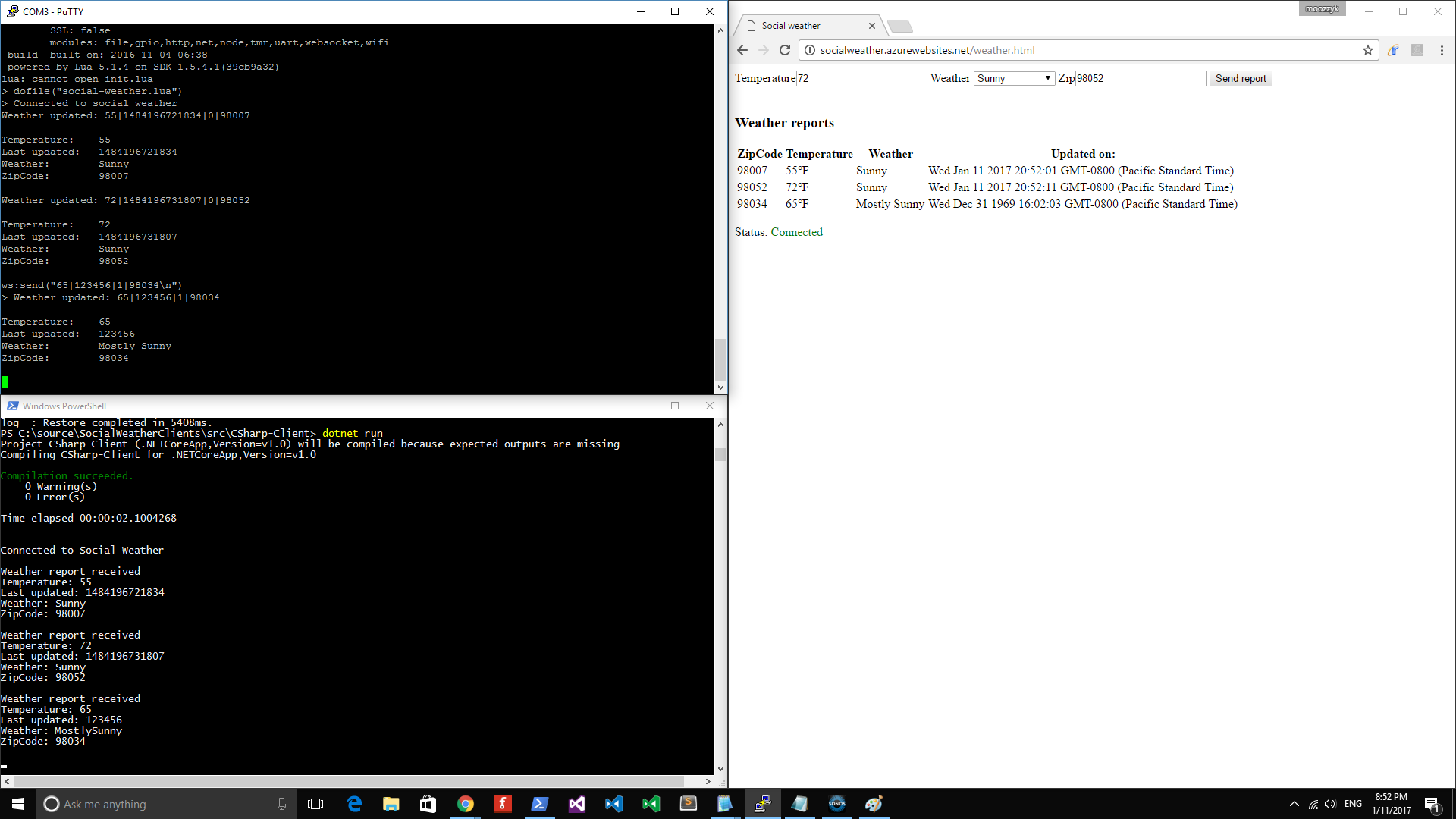Bookmark this page with the star icon

point(1367,50)
